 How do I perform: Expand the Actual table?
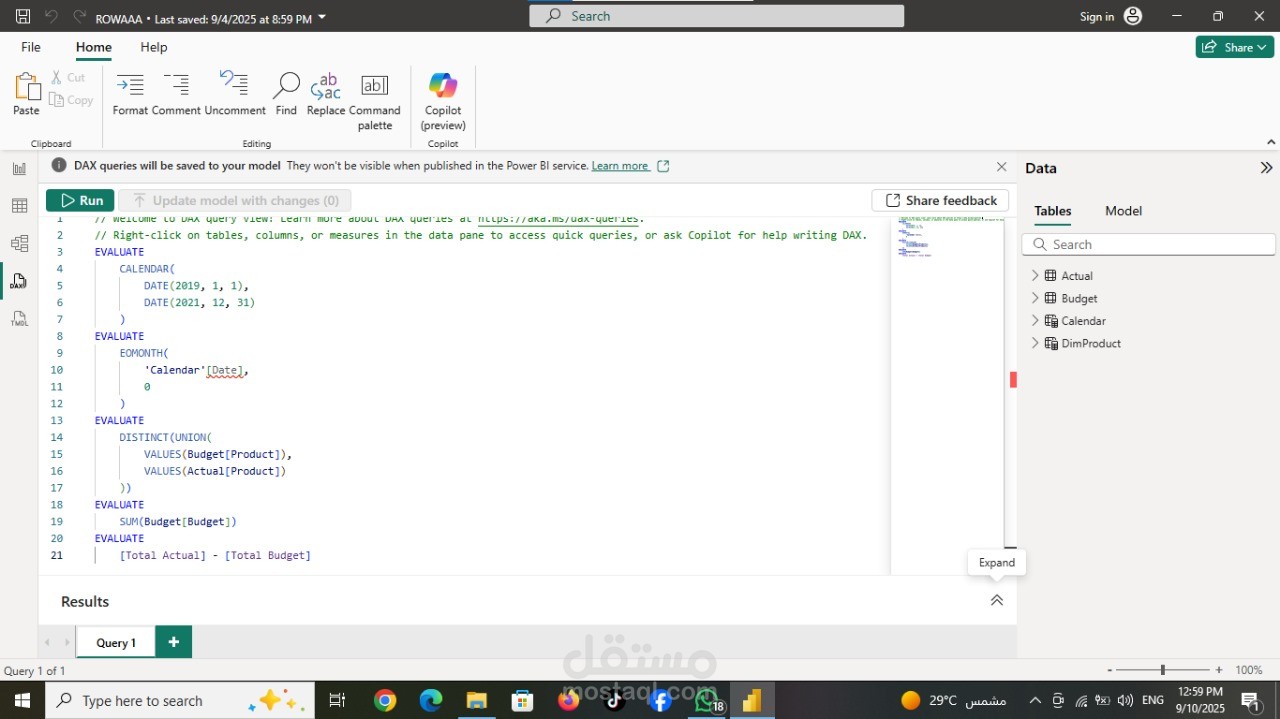pyautogui.click(x=1035, y=276)
